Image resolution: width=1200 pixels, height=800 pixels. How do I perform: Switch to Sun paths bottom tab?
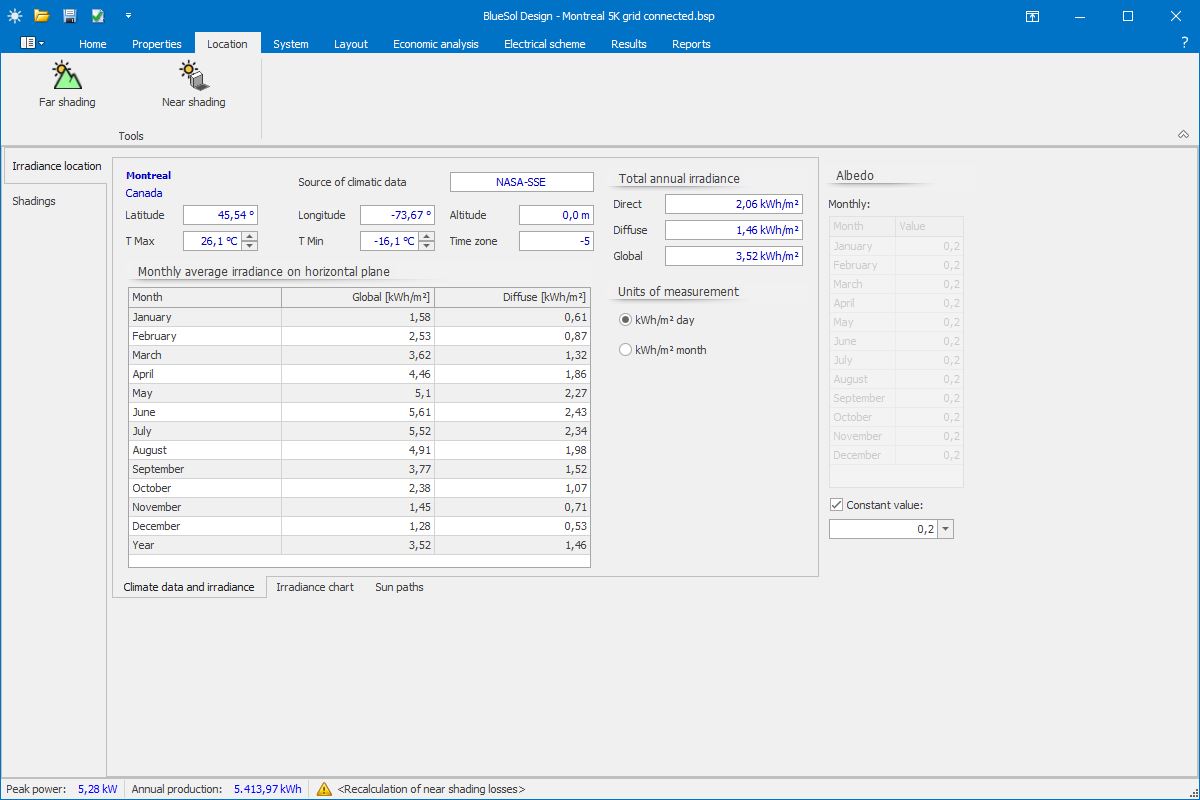click(x=399, y=587)
